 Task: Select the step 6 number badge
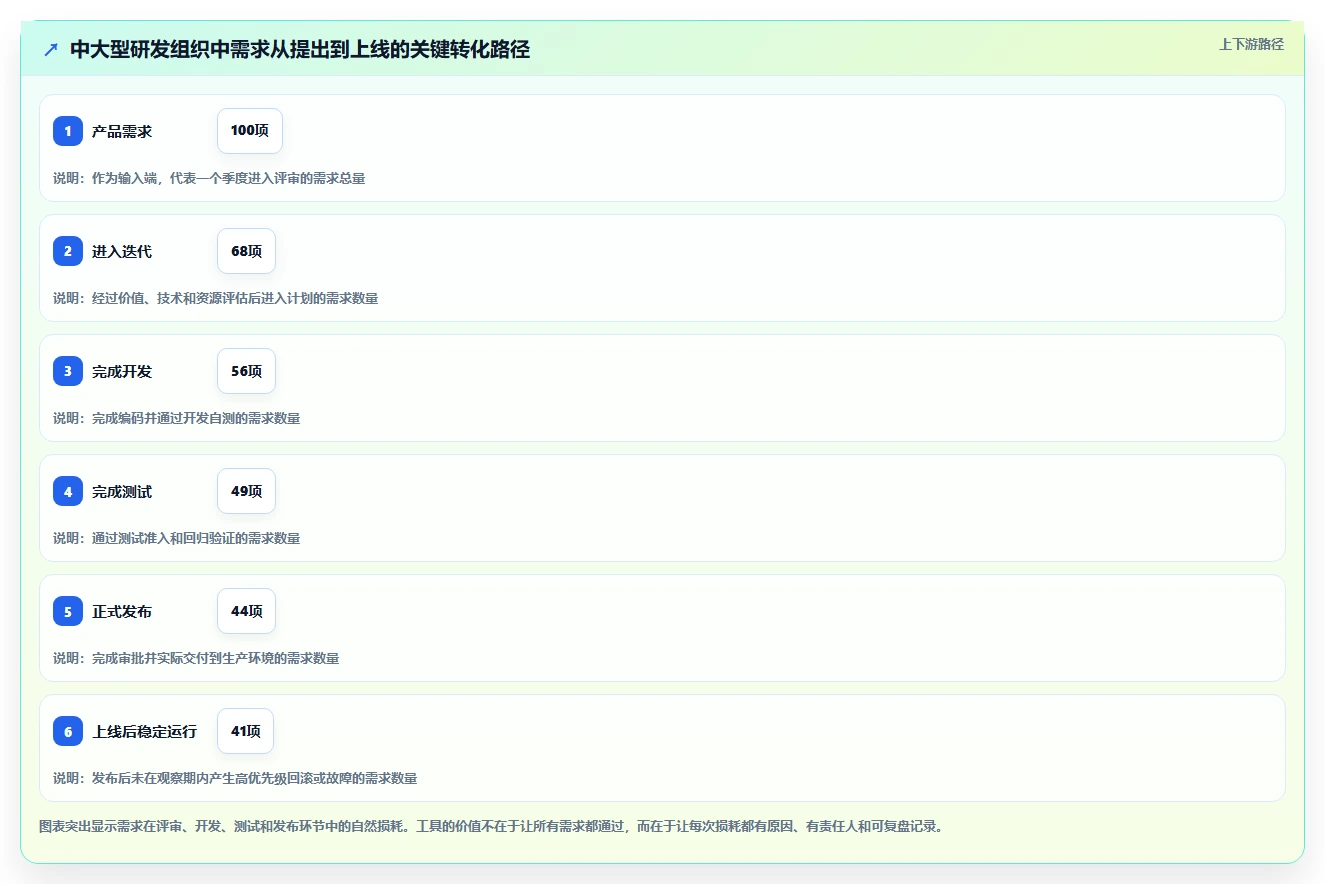(x=68, y=731)
